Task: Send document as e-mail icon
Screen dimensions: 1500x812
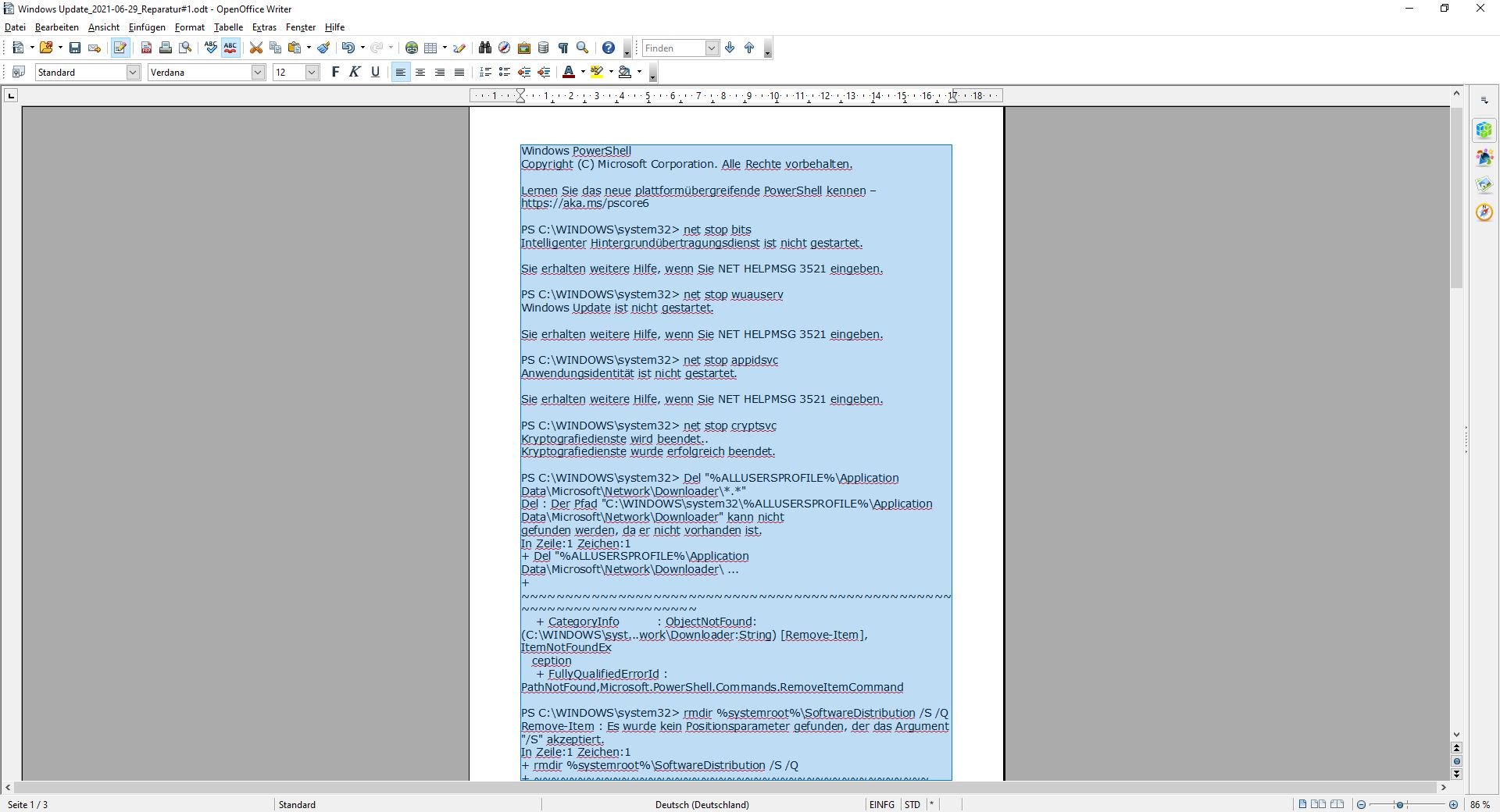Action: click(x=95, y=48)
